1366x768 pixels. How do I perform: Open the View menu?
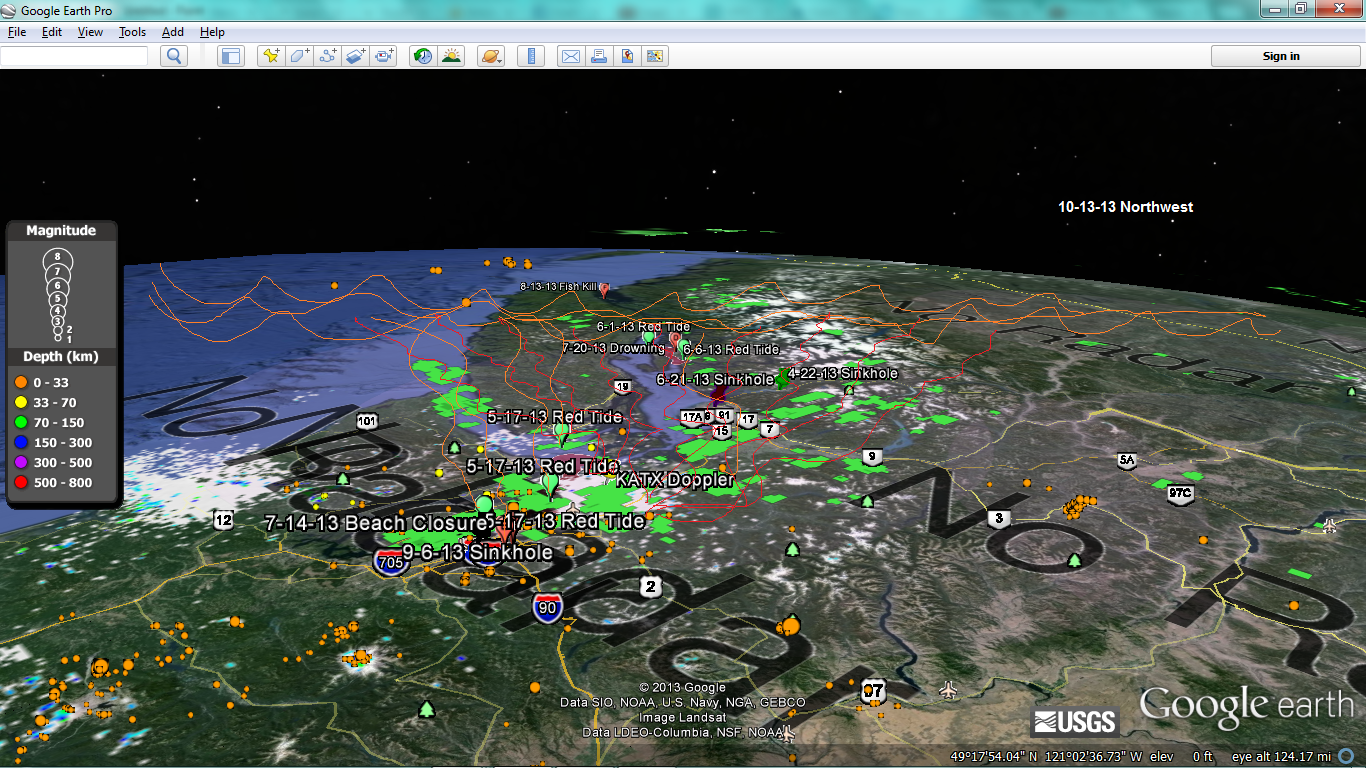pos(90,32)
